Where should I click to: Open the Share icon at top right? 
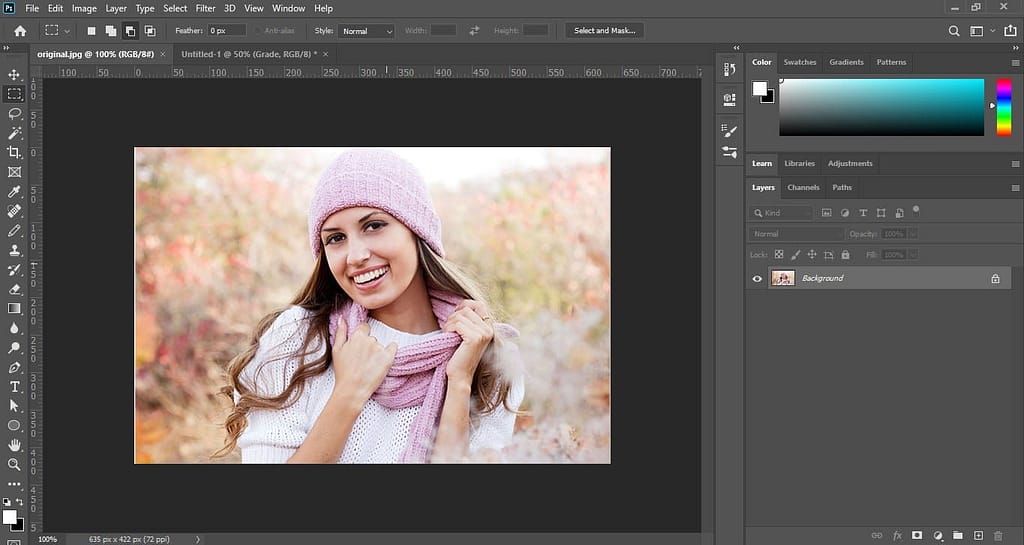pos(1010,31)
